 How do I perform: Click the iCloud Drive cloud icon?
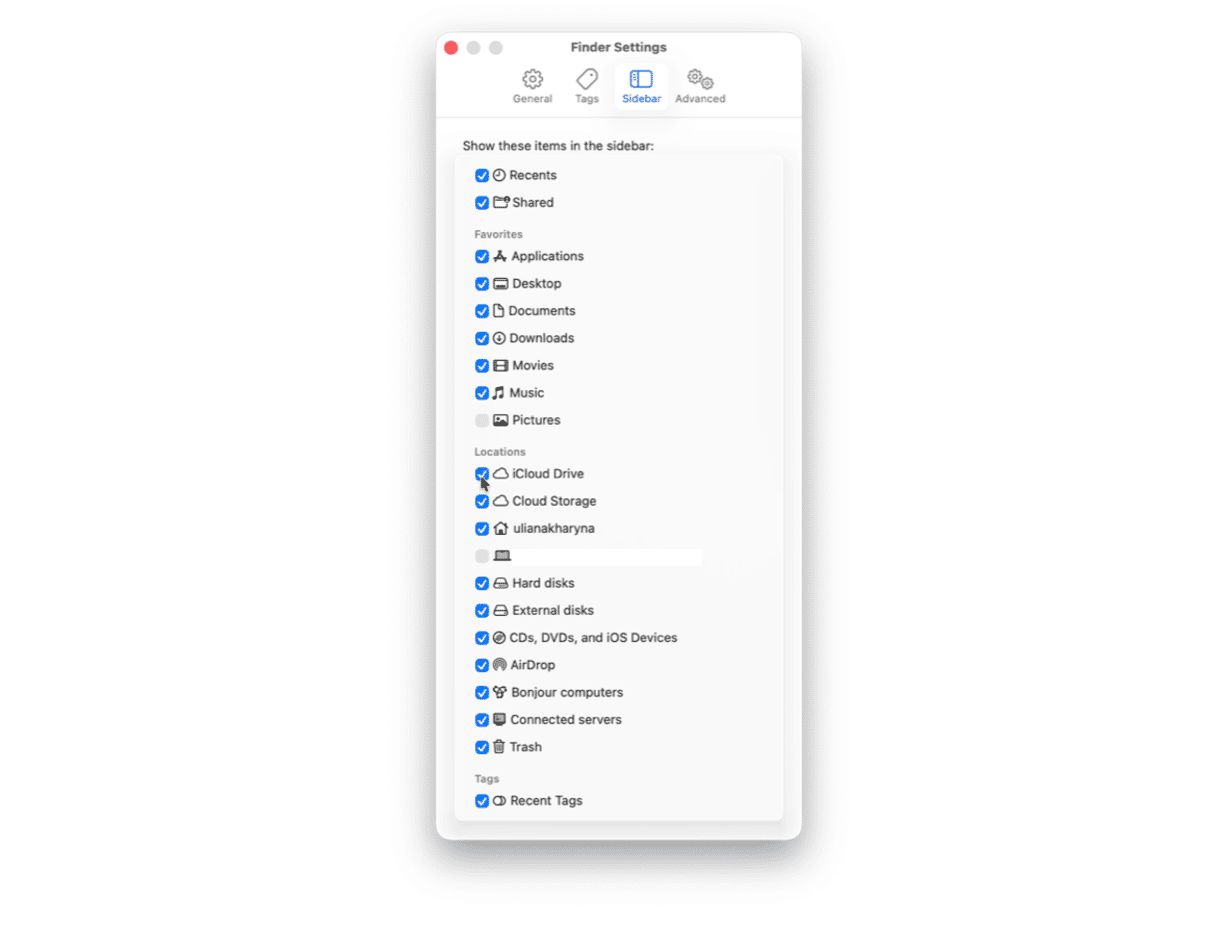(501, 474)
